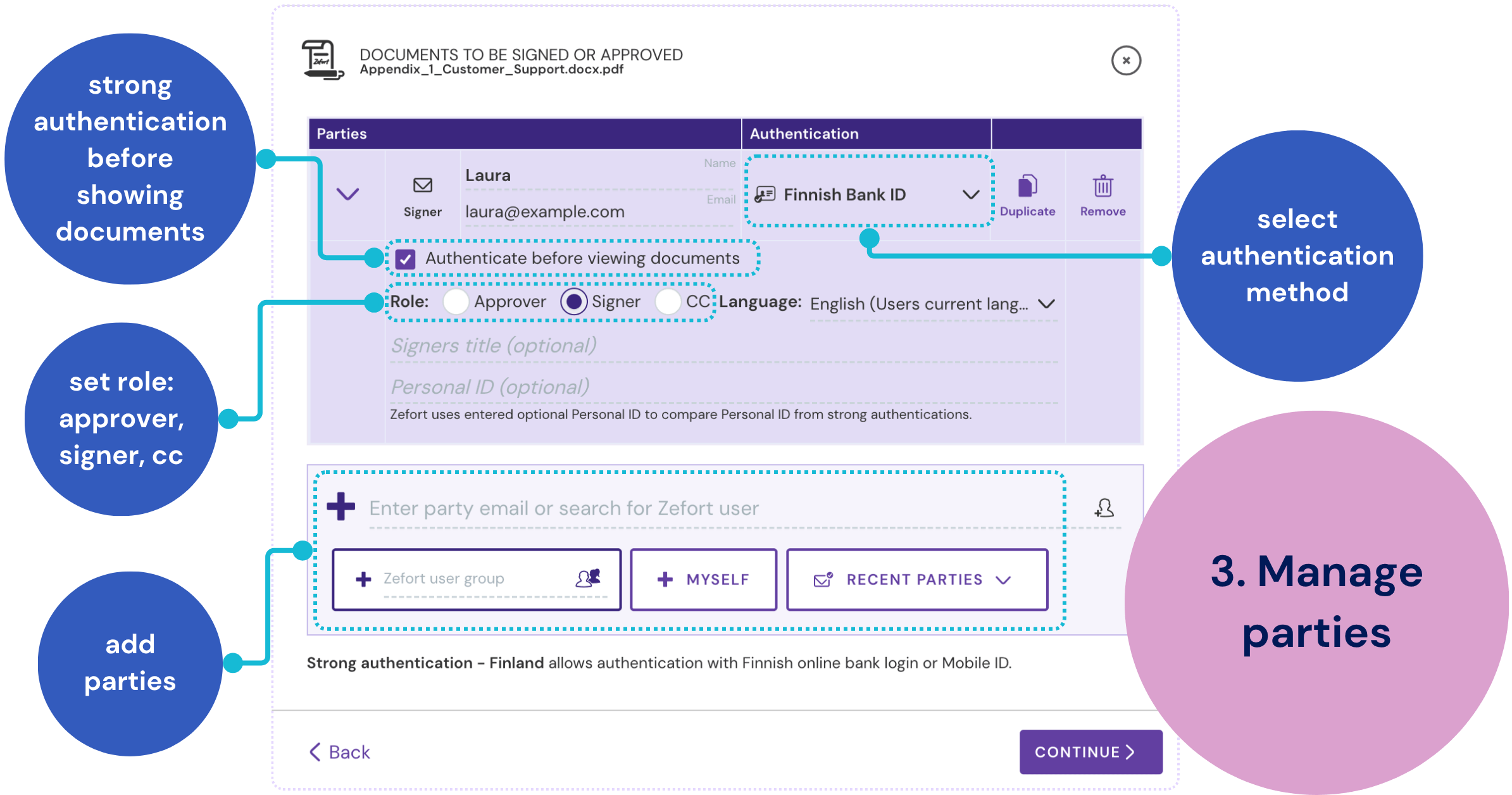
Task: Open the contact picker person icon
Action: (1104, 508)
